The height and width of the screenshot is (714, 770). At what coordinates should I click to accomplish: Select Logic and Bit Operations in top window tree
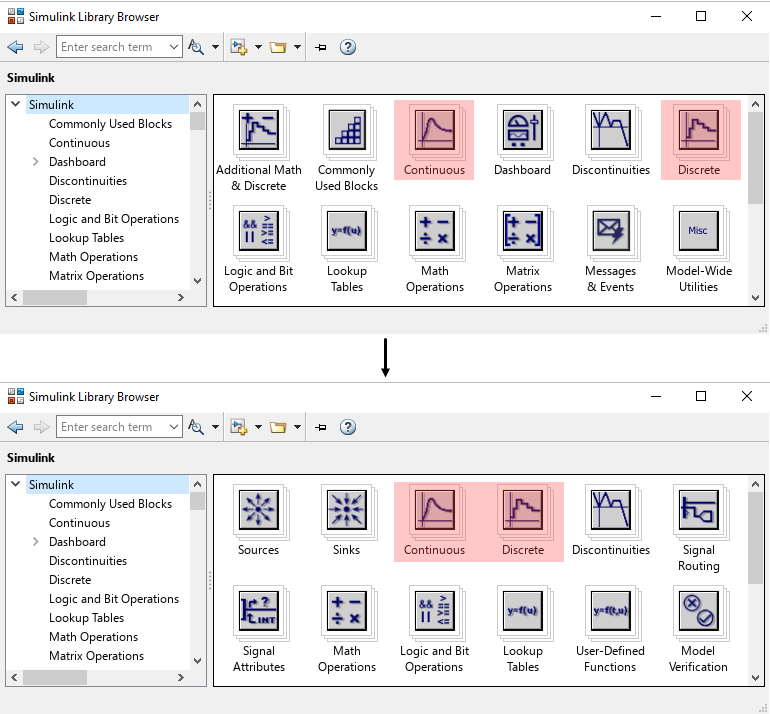[113, 219]
